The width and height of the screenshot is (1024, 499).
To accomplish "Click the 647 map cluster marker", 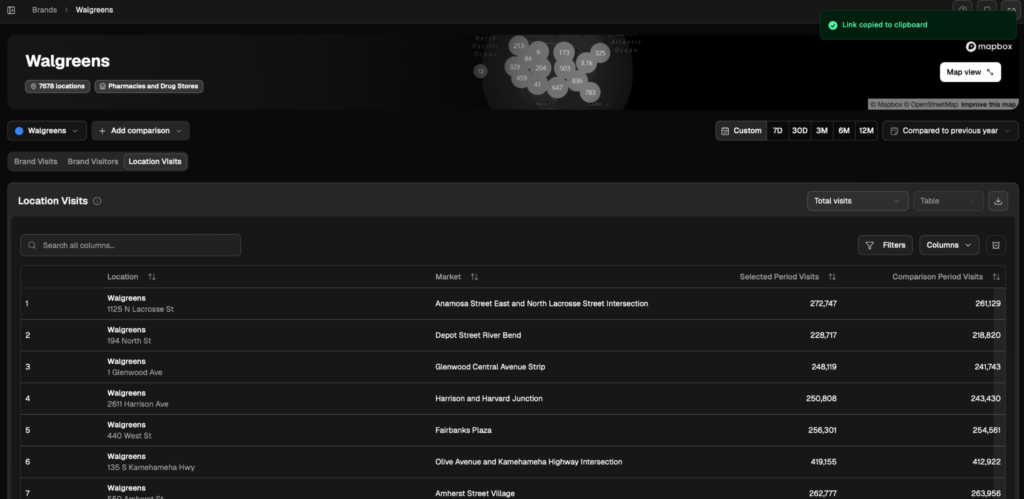I will point(557,88).
